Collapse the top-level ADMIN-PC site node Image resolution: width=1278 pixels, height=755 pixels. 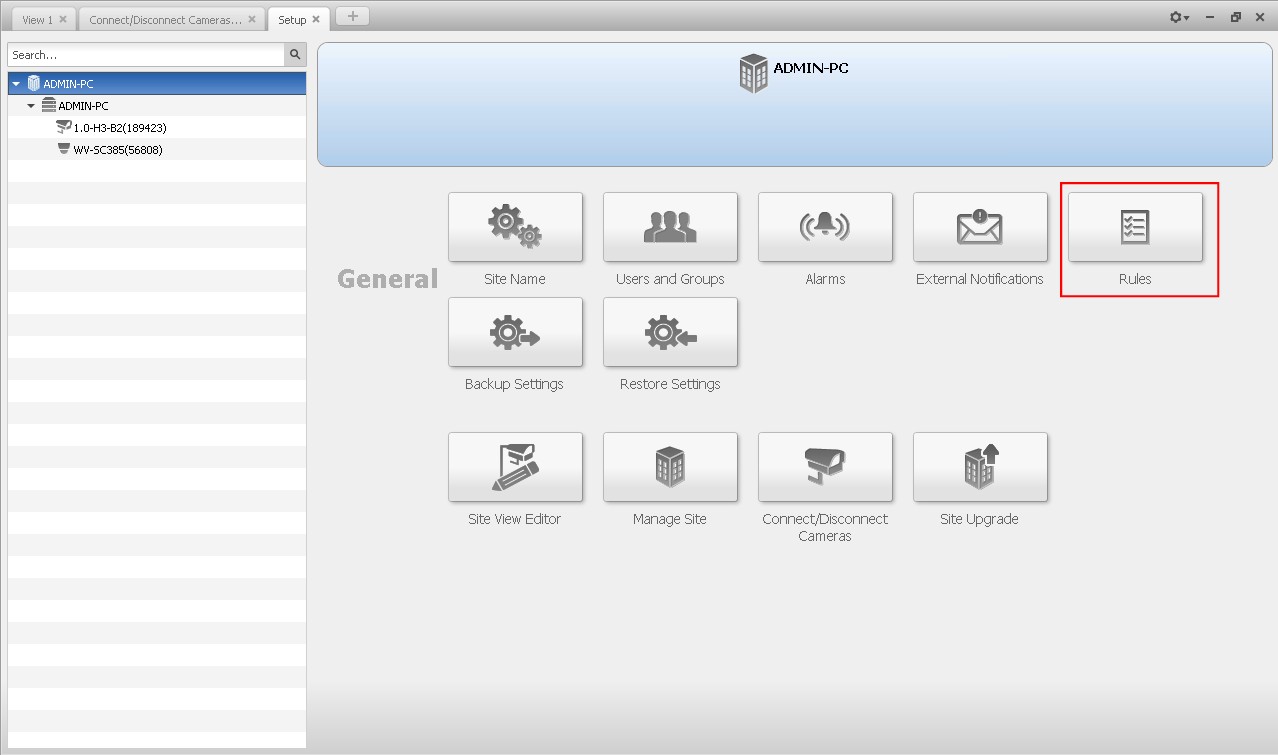(16, 84)
